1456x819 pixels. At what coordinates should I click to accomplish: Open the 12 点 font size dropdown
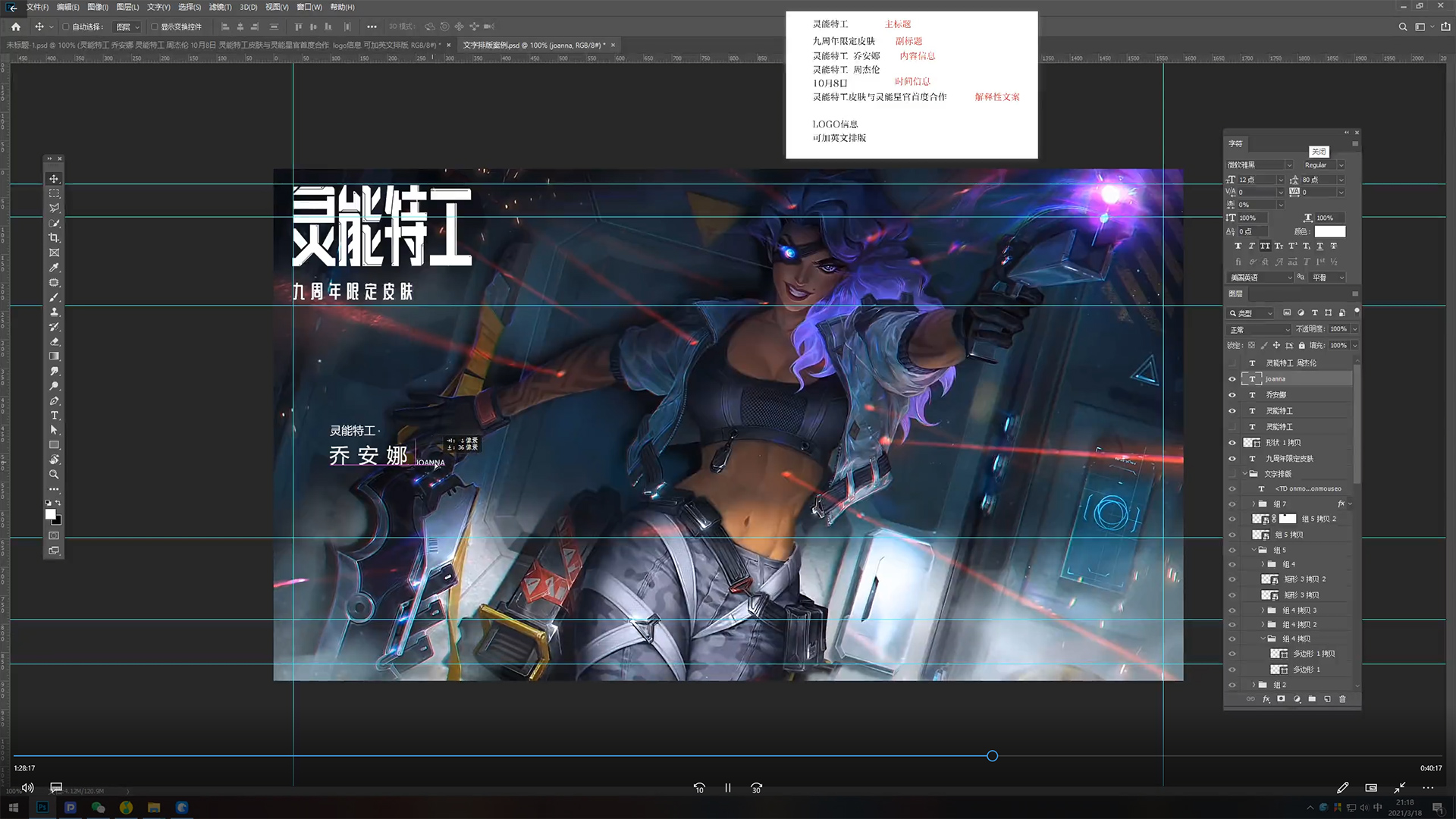(1281, 180)
